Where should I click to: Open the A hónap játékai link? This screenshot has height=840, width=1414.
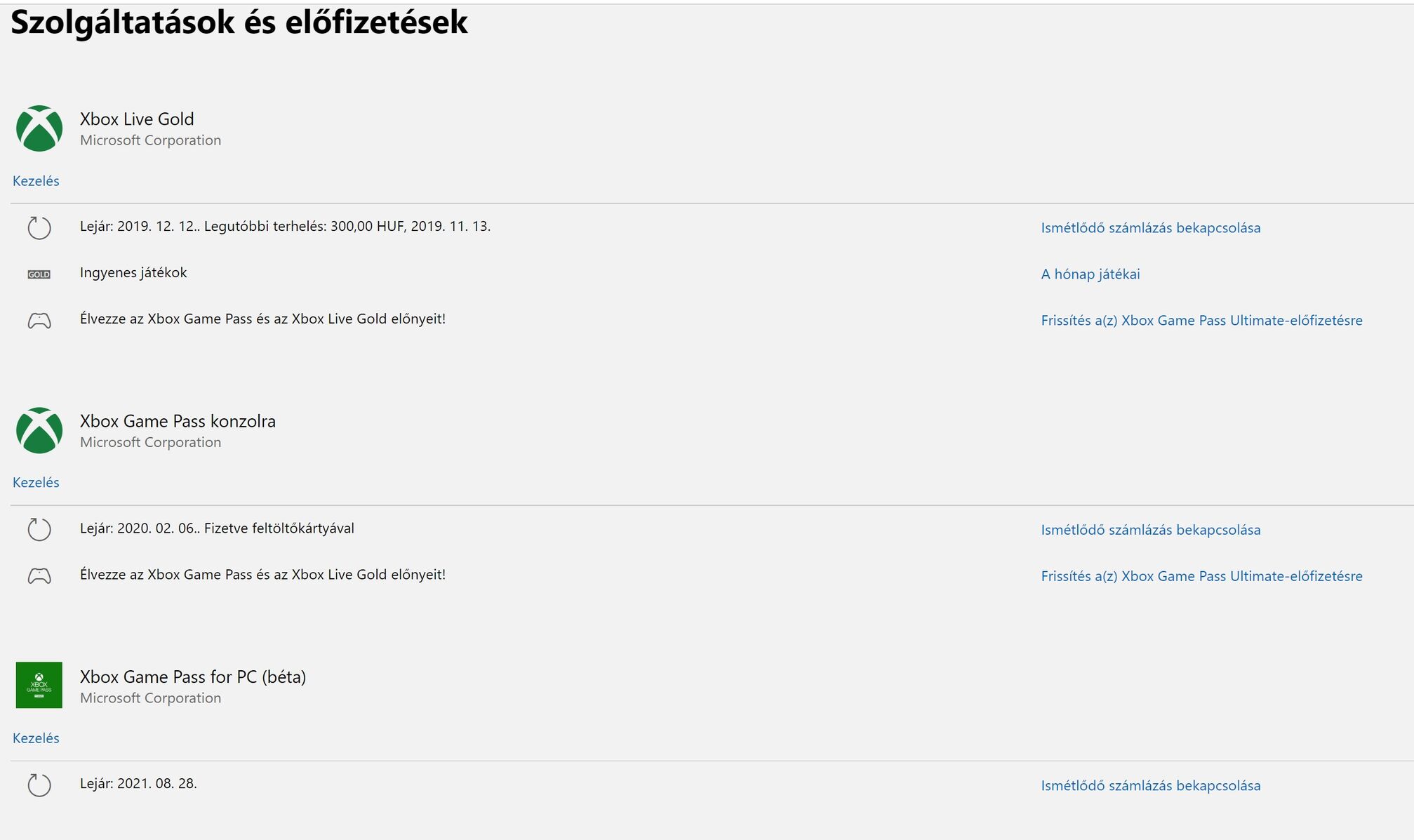[x=1090, y=274]
